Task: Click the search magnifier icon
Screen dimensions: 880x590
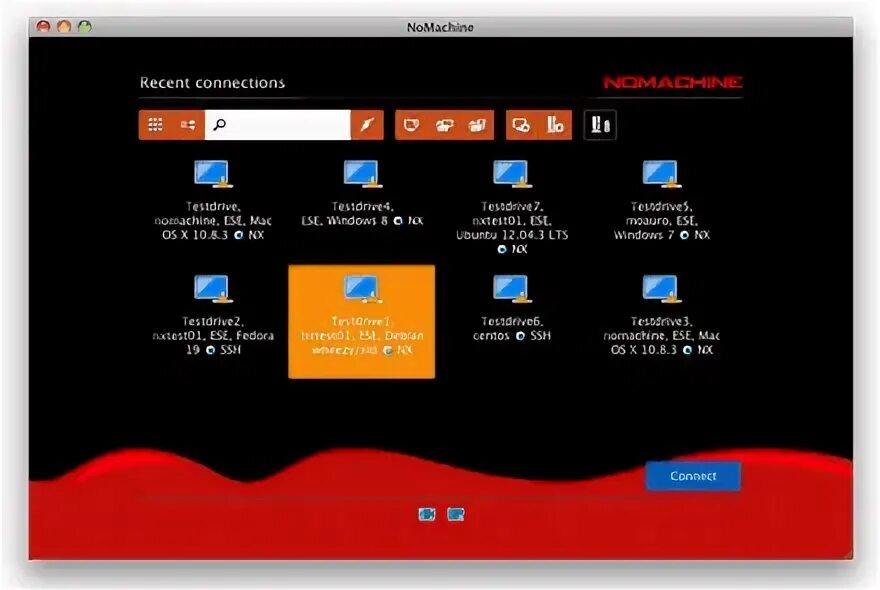Action: 220,124
